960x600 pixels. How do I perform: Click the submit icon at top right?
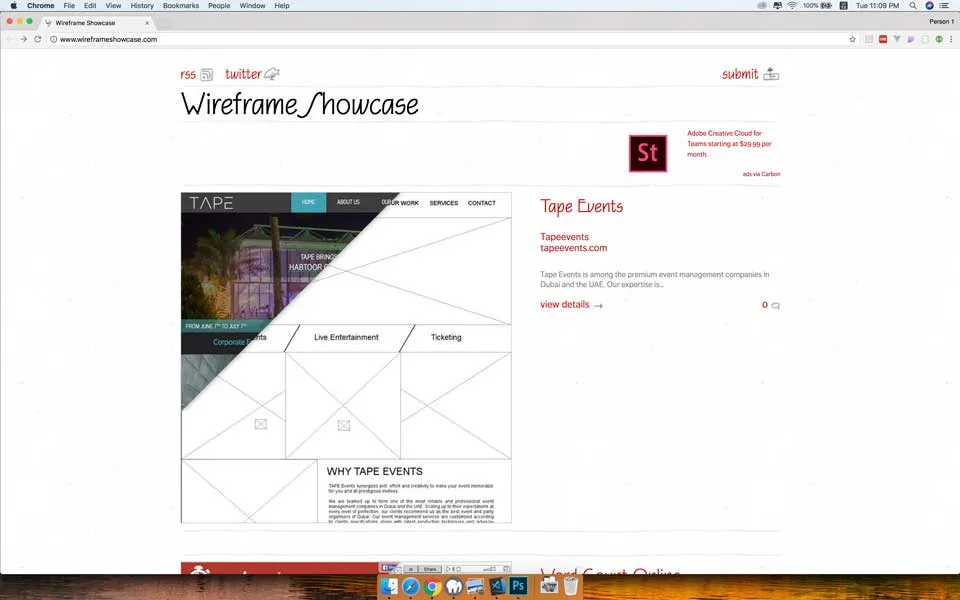coord(770,73)
